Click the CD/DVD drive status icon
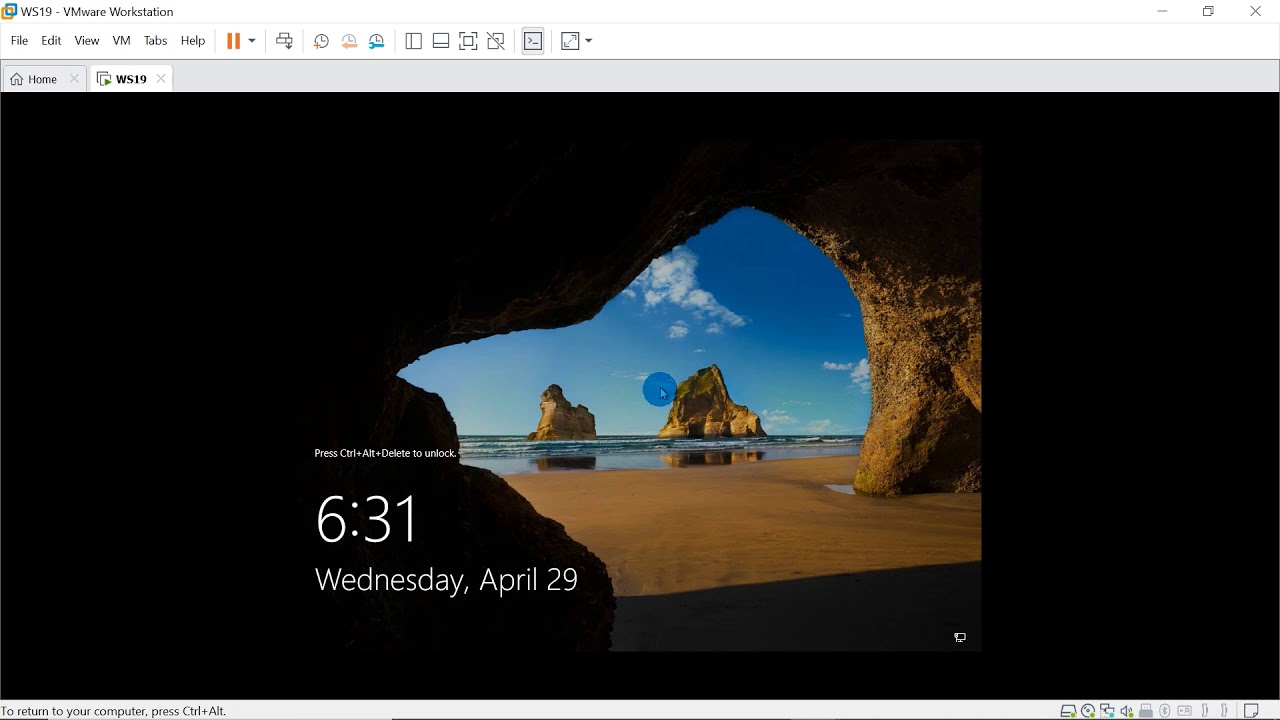 [1088, 711]
